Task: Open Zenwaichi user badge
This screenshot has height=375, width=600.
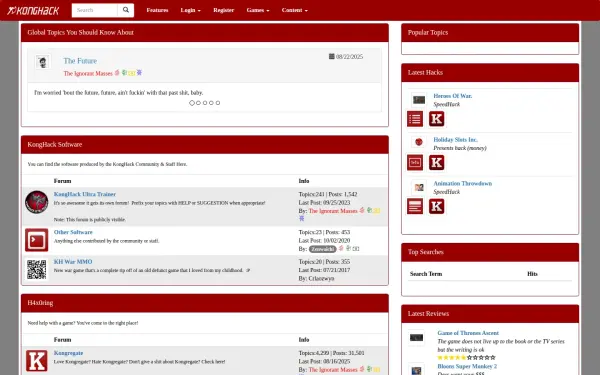Action: tap(323, 249)
